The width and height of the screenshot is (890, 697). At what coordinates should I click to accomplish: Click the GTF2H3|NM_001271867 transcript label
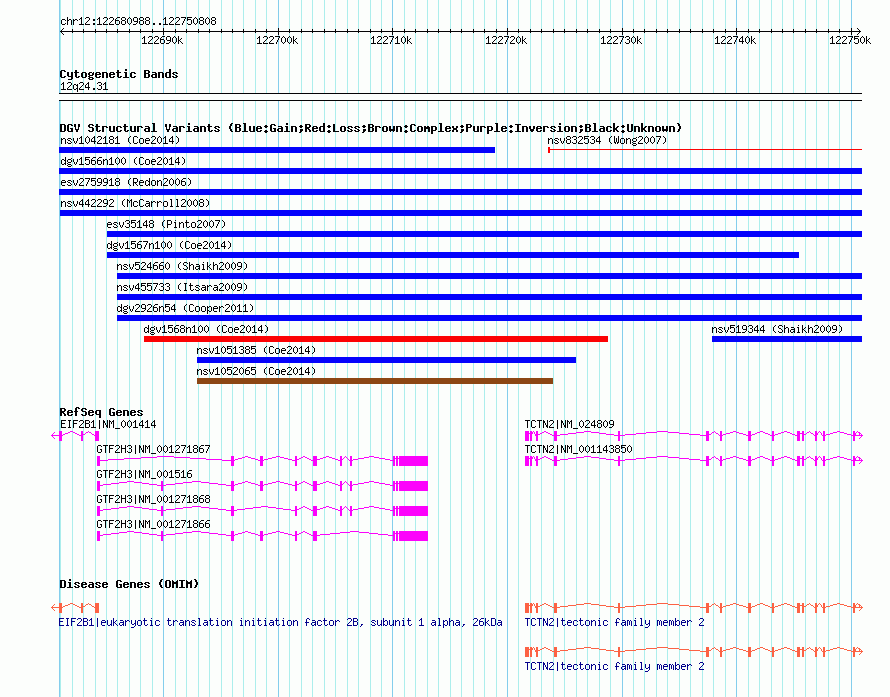pos(153,449)
